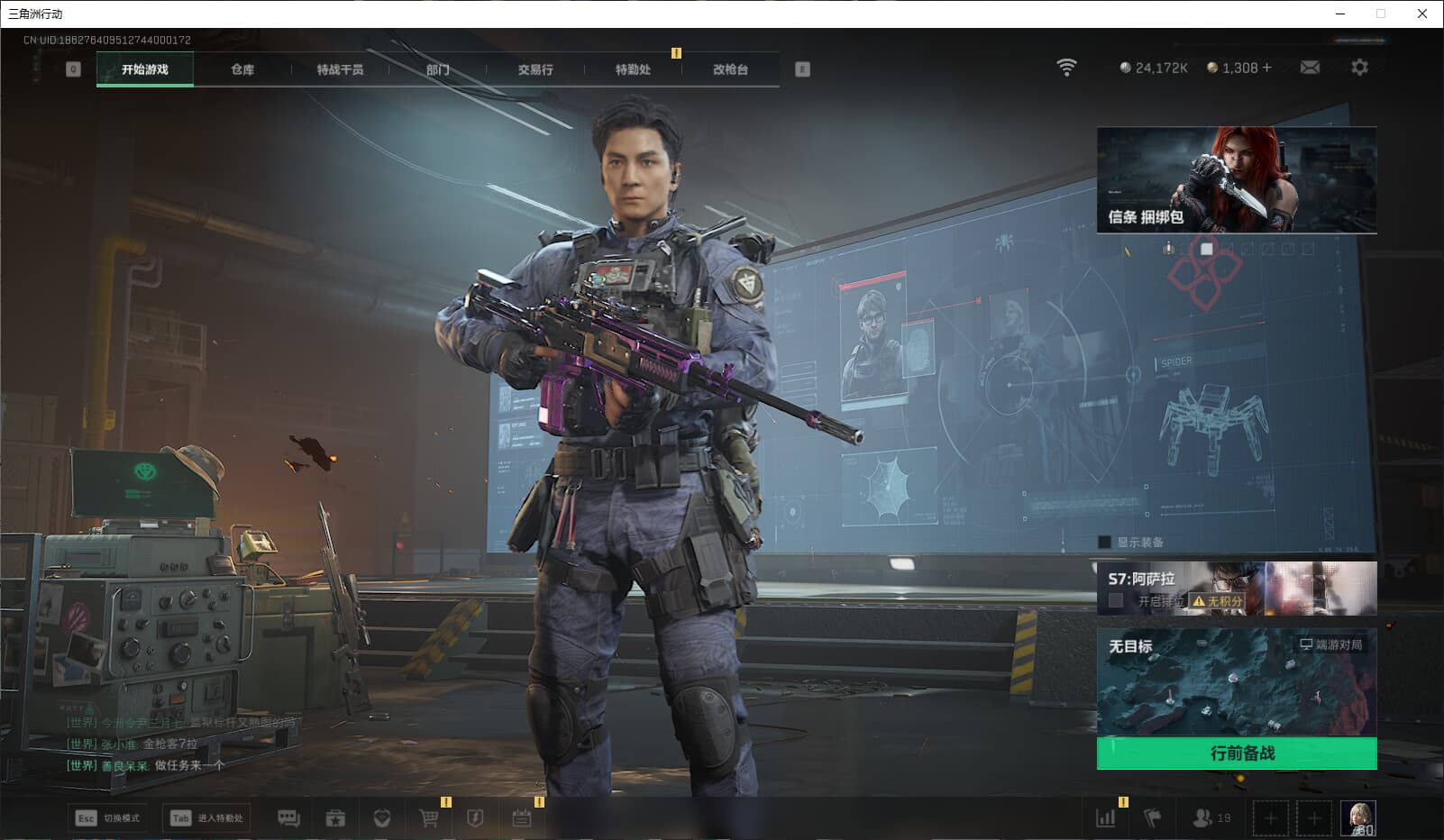Select the 无目标 map card

[1237, 683]
